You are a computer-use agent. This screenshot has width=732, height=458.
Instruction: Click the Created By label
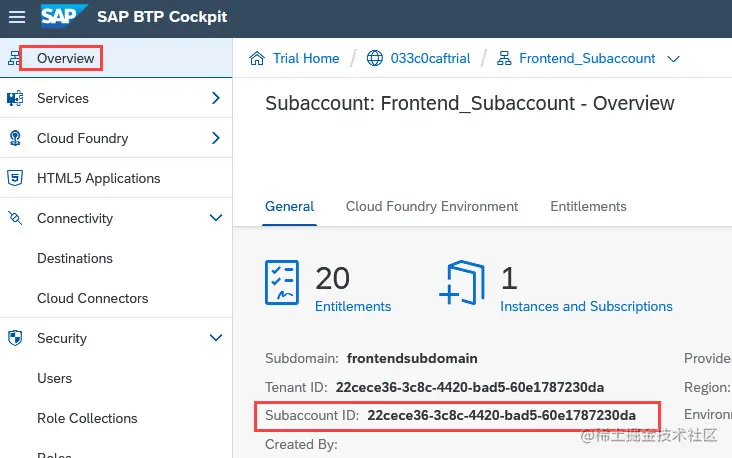301,444
